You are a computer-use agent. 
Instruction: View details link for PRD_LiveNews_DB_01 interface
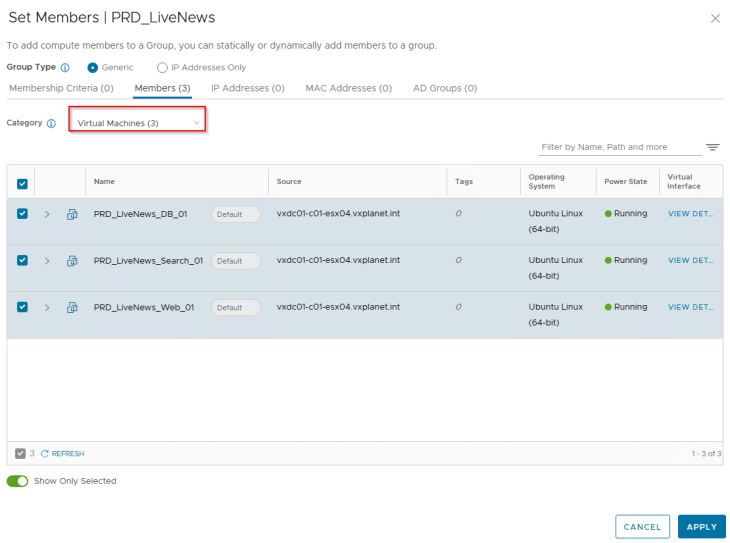(690, 214)
